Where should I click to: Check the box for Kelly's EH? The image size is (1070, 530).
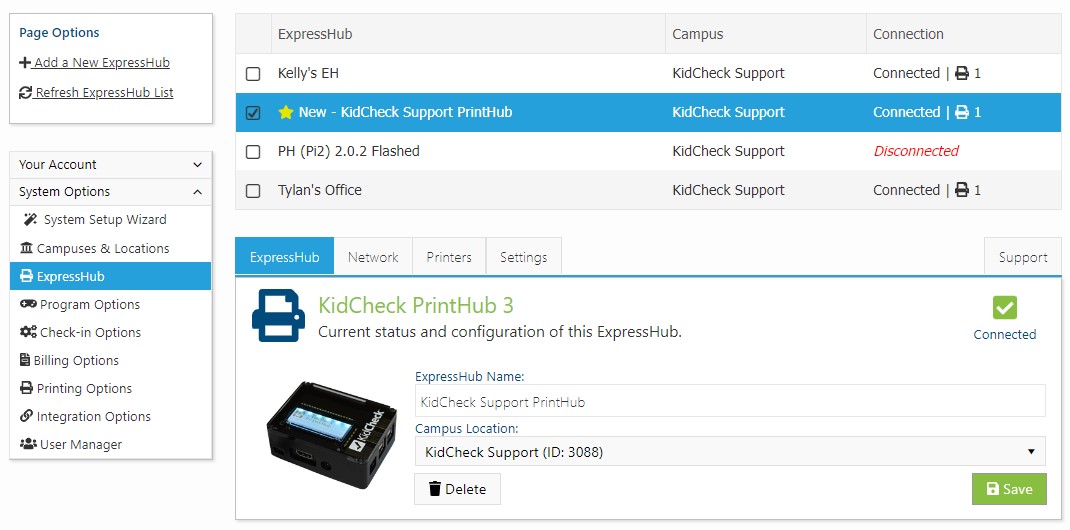point(253,74)
